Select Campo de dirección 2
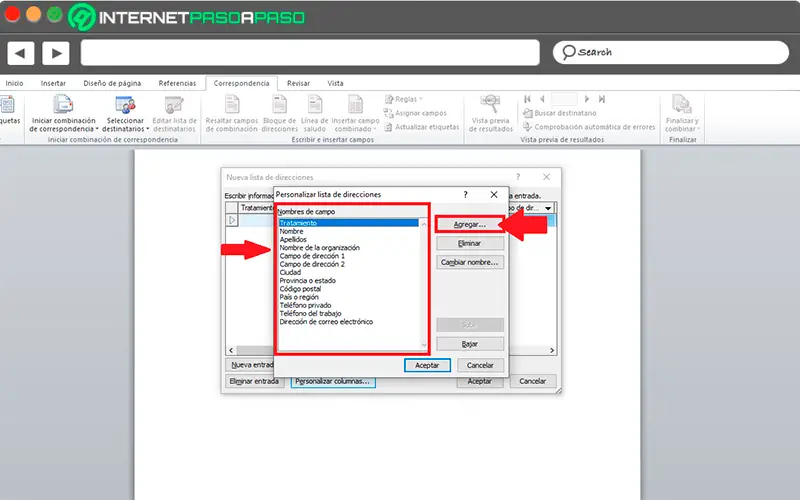800x500 pixels. coord(312,264)
